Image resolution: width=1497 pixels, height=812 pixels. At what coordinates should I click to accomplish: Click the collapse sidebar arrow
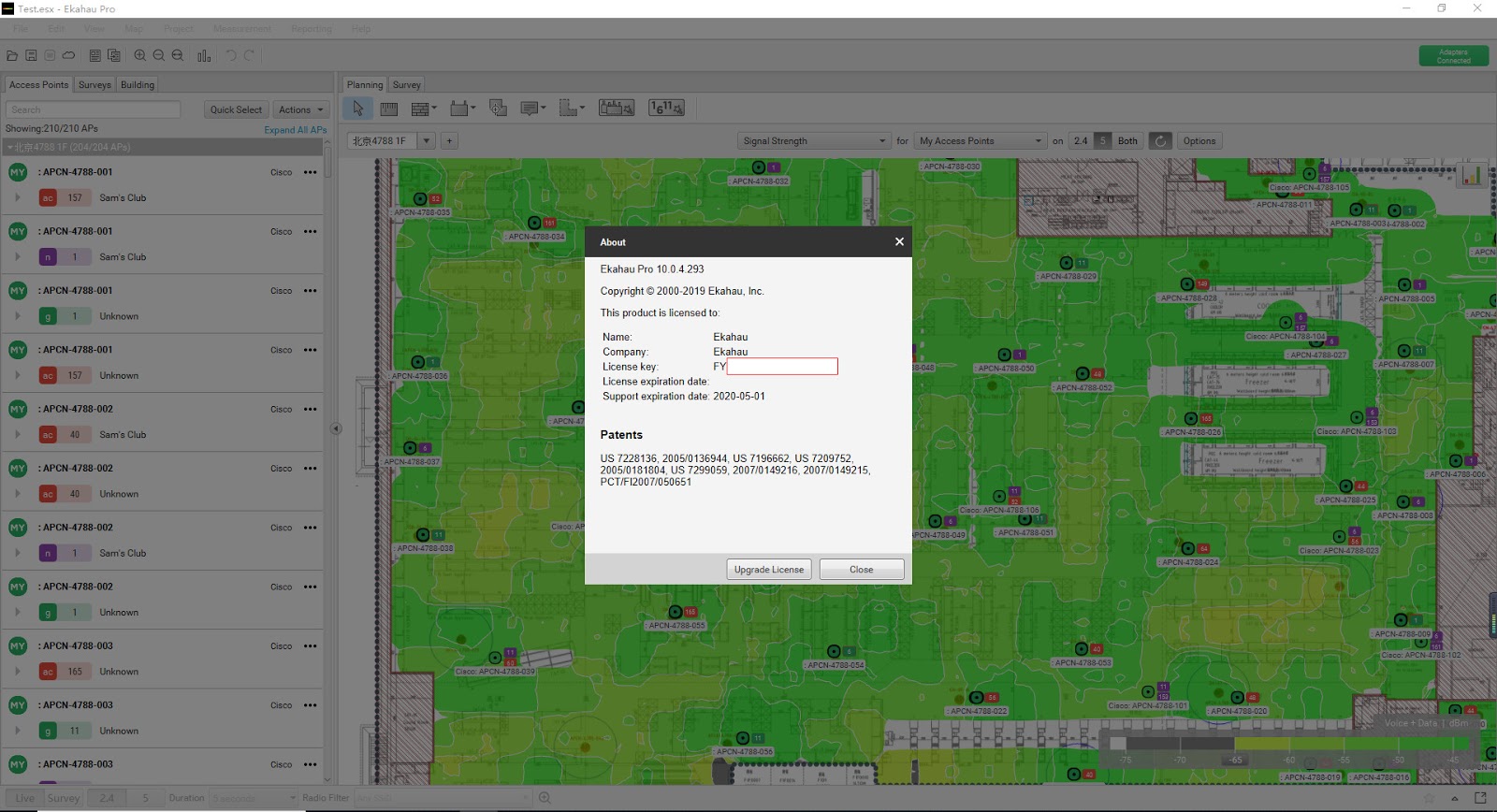[x=336, y=428]
